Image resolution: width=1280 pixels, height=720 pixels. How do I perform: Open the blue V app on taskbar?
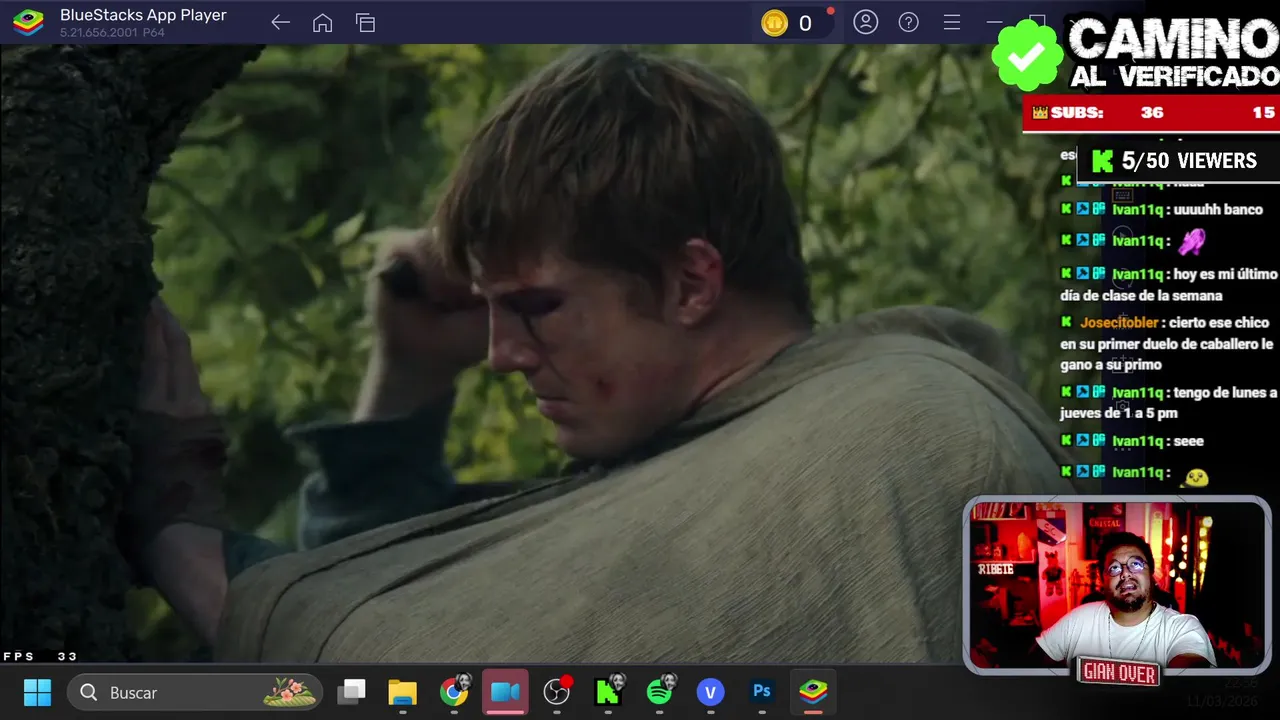[711, 692]
